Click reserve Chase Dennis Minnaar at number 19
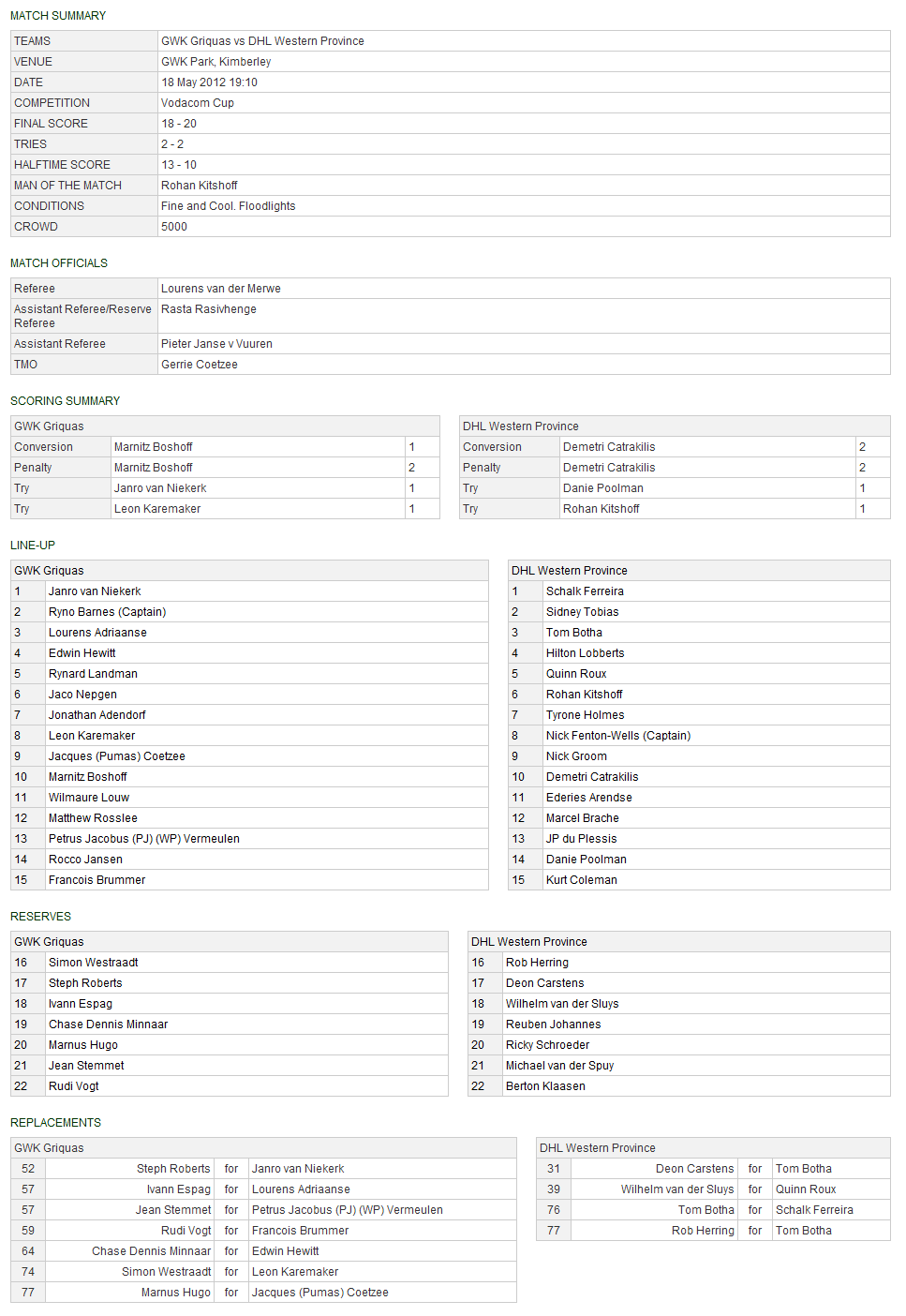Screen dimensions: 906x1316 [108, 1024]
